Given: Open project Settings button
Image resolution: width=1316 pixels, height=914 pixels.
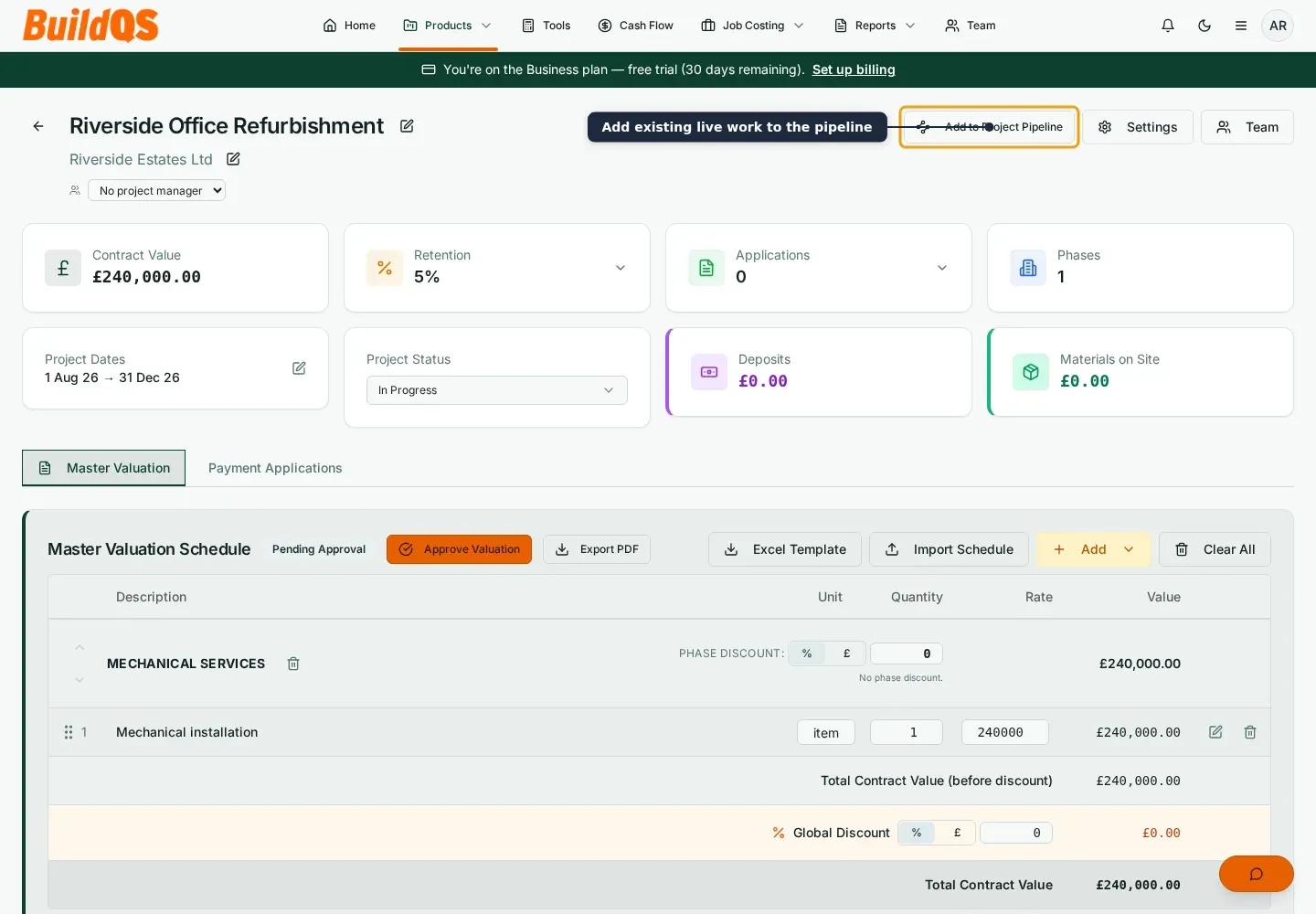Looking at the screenshot, I should 1138,127.
